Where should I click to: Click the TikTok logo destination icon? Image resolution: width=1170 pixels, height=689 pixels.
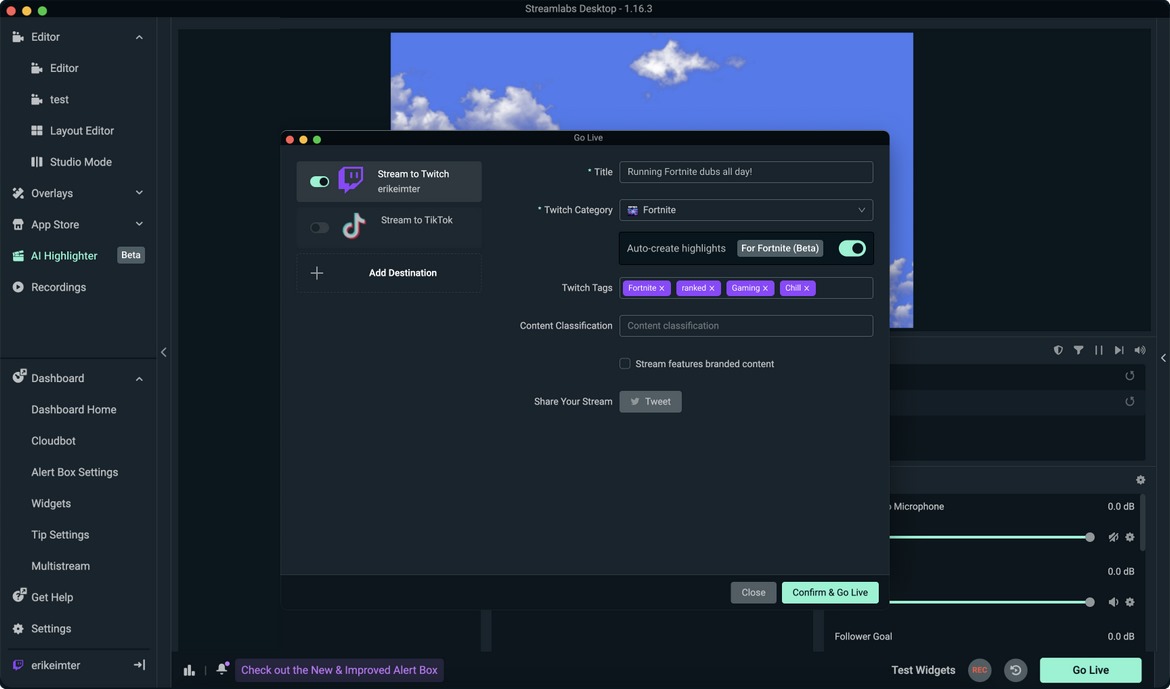tap(354, 225)
